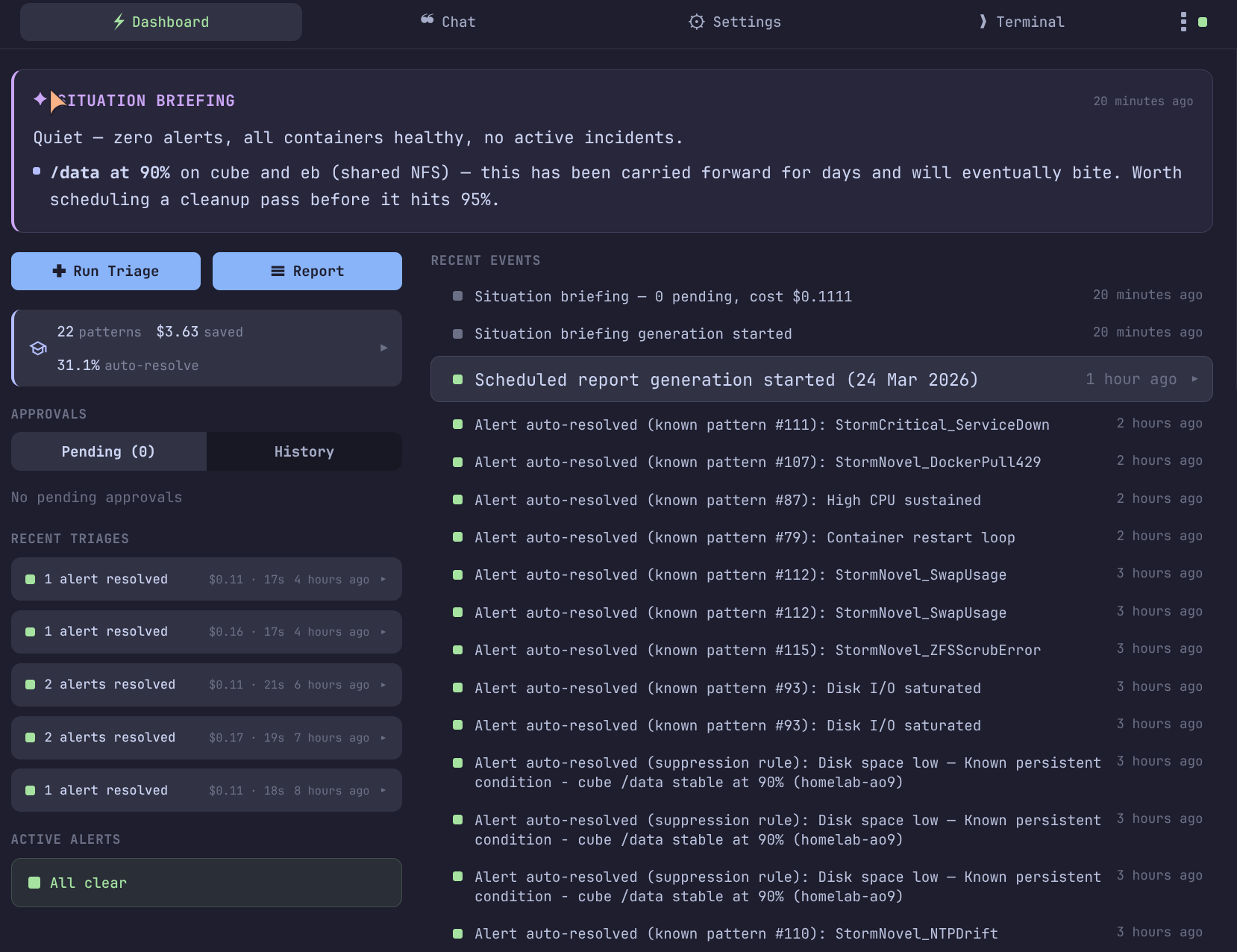The image size is (1237, 952).
Task: Click the Report button
Action: [x=307, y=271]
